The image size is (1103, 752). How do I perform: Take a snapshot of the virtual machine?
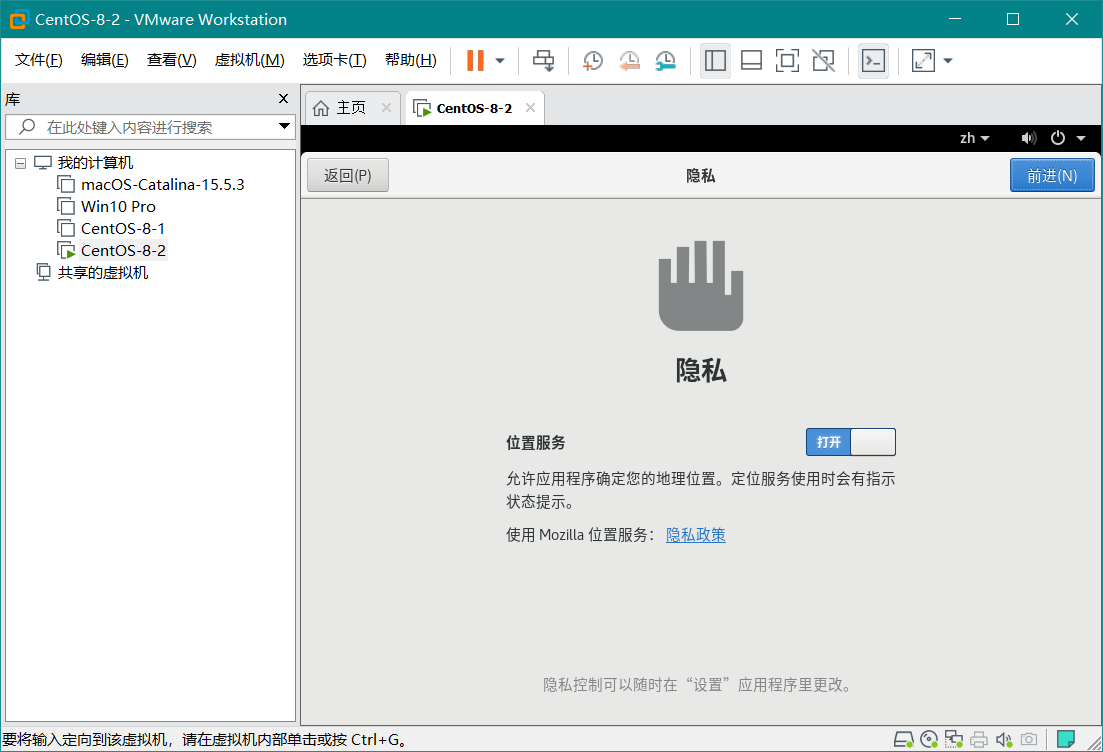(593, 61)
